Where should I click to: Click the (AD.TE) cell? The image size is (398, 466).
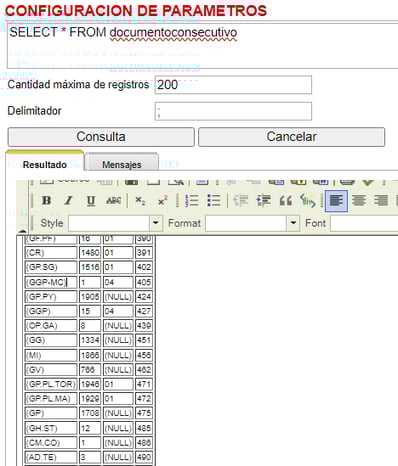coord(51,457)
